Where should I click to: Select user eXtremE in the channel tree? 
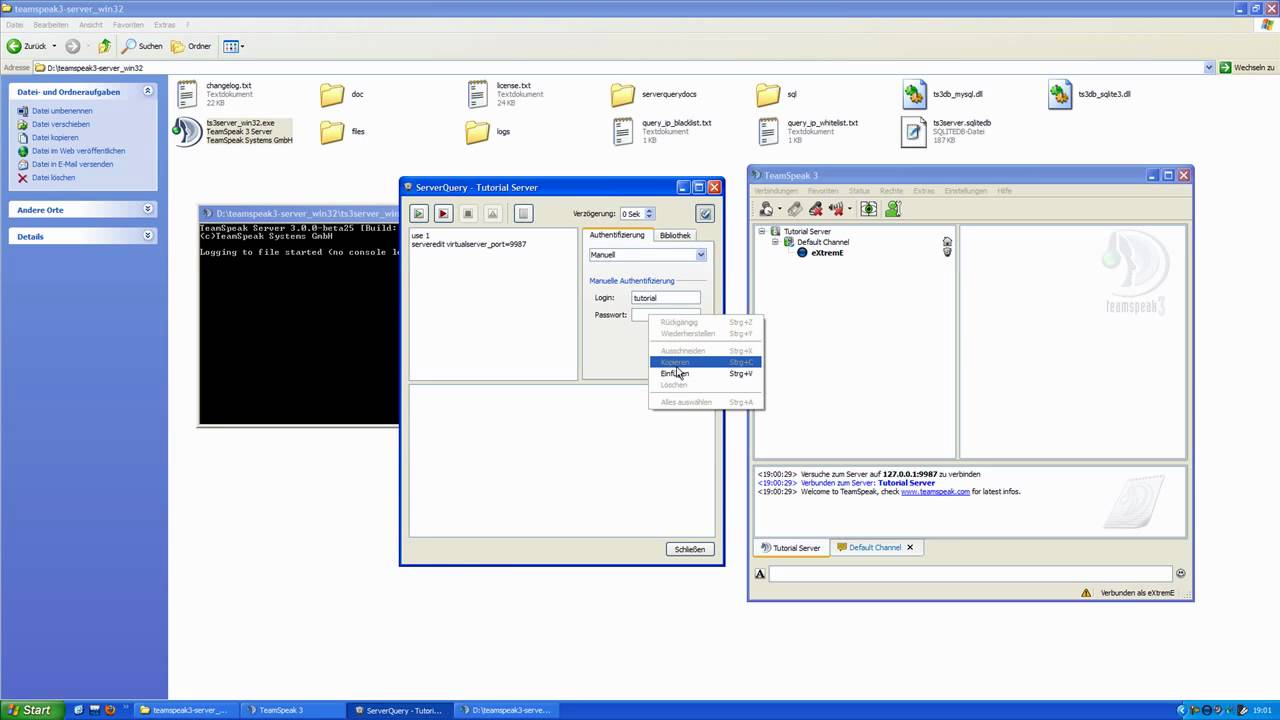(827, 253)
